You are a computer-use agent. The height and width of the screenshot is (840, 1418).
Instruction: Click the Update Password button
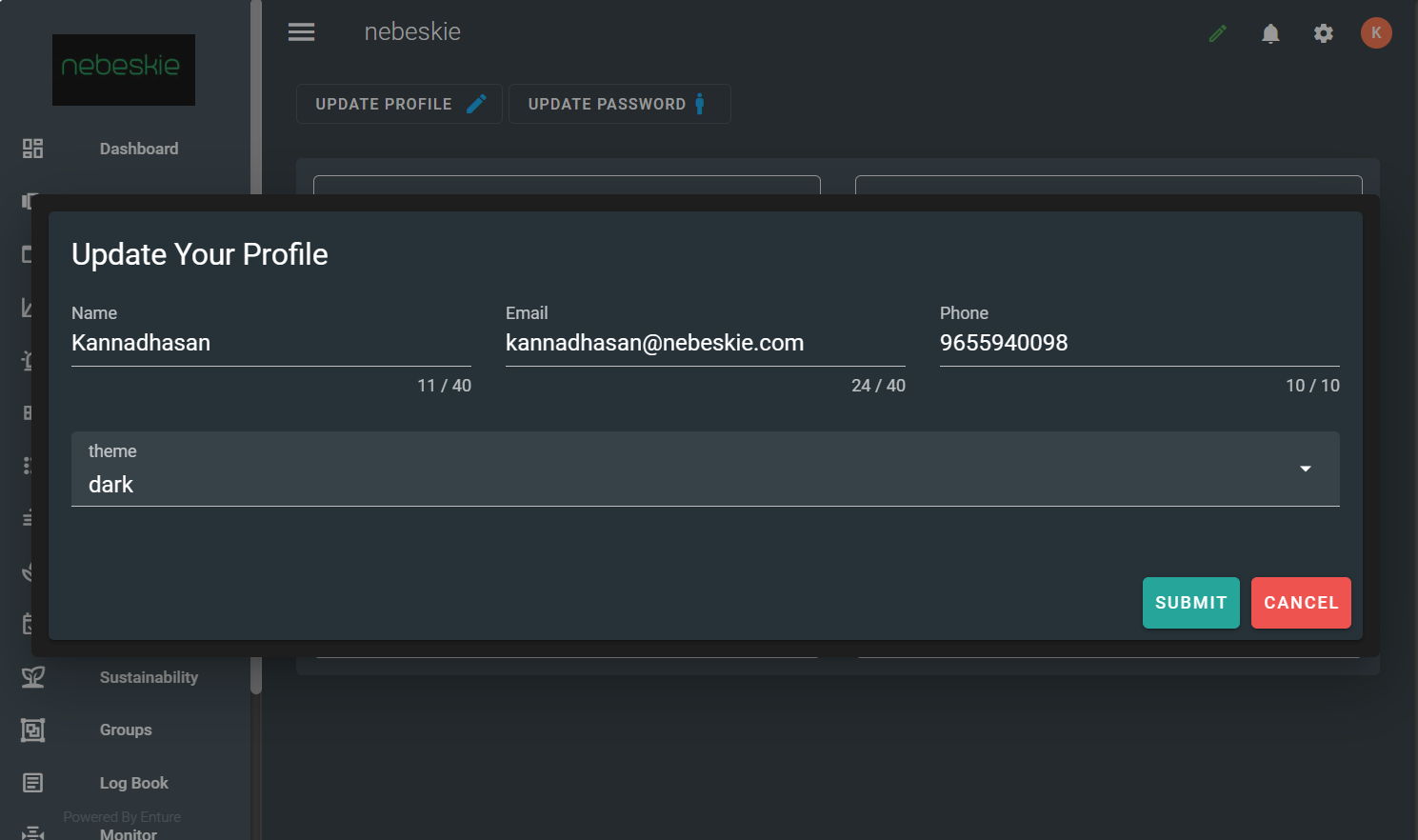pyautogui.click(x=619, y=104)
